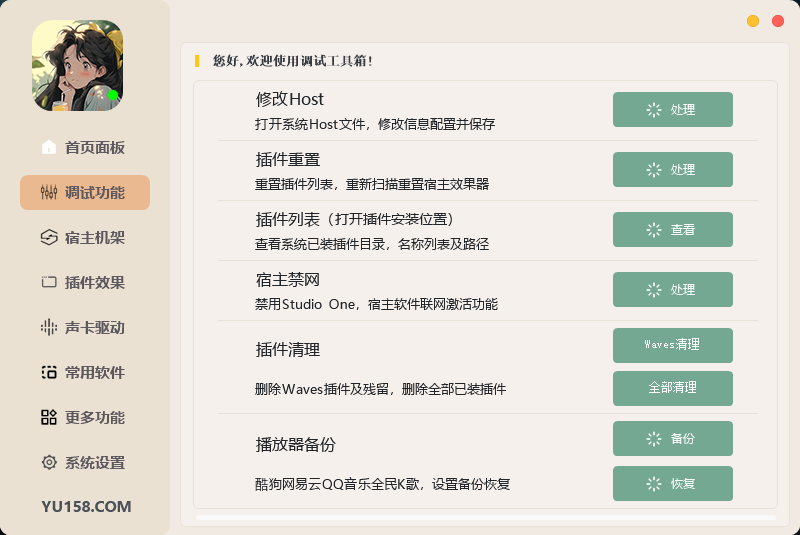Click the spinner icon in 恢复 button
800x535 pixels.
(654, 483)
